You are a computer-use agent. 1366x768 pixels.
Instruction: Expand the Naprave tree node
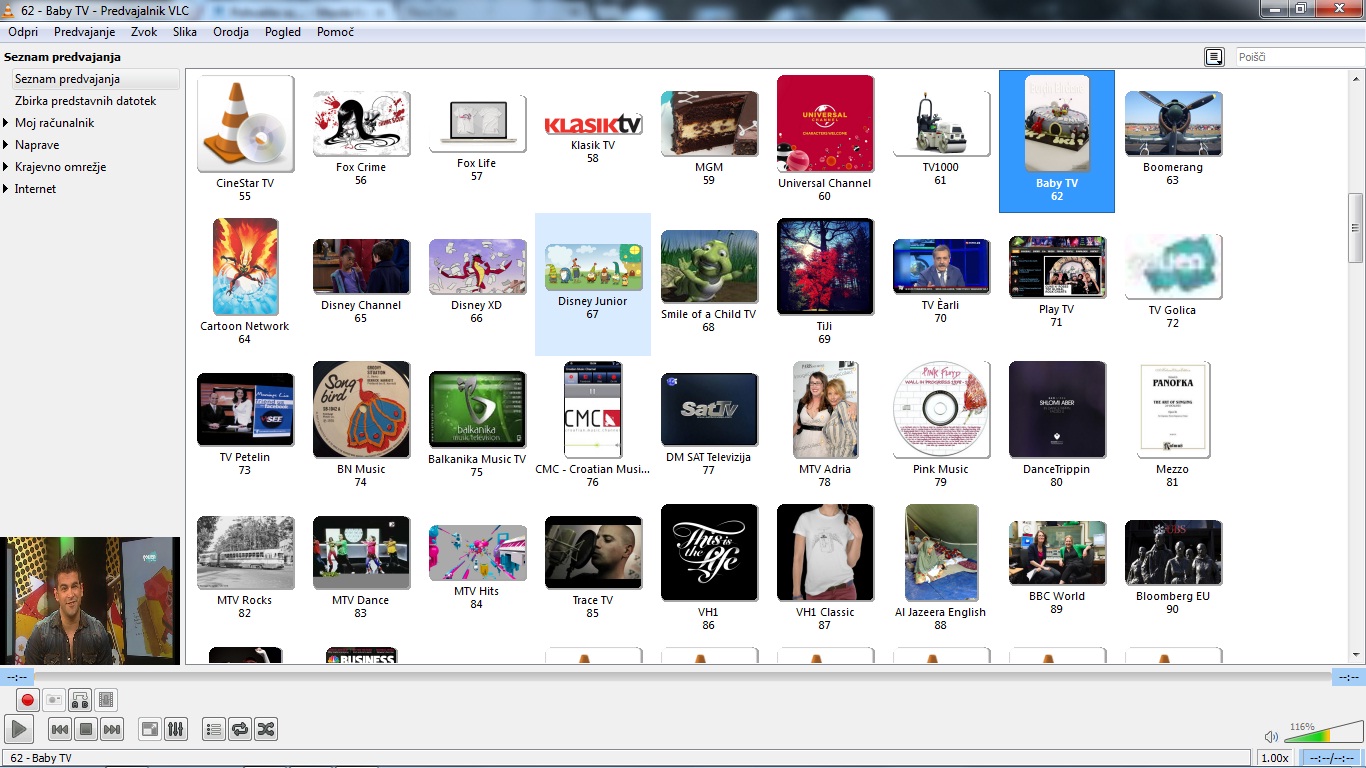(x=8, y=145)
